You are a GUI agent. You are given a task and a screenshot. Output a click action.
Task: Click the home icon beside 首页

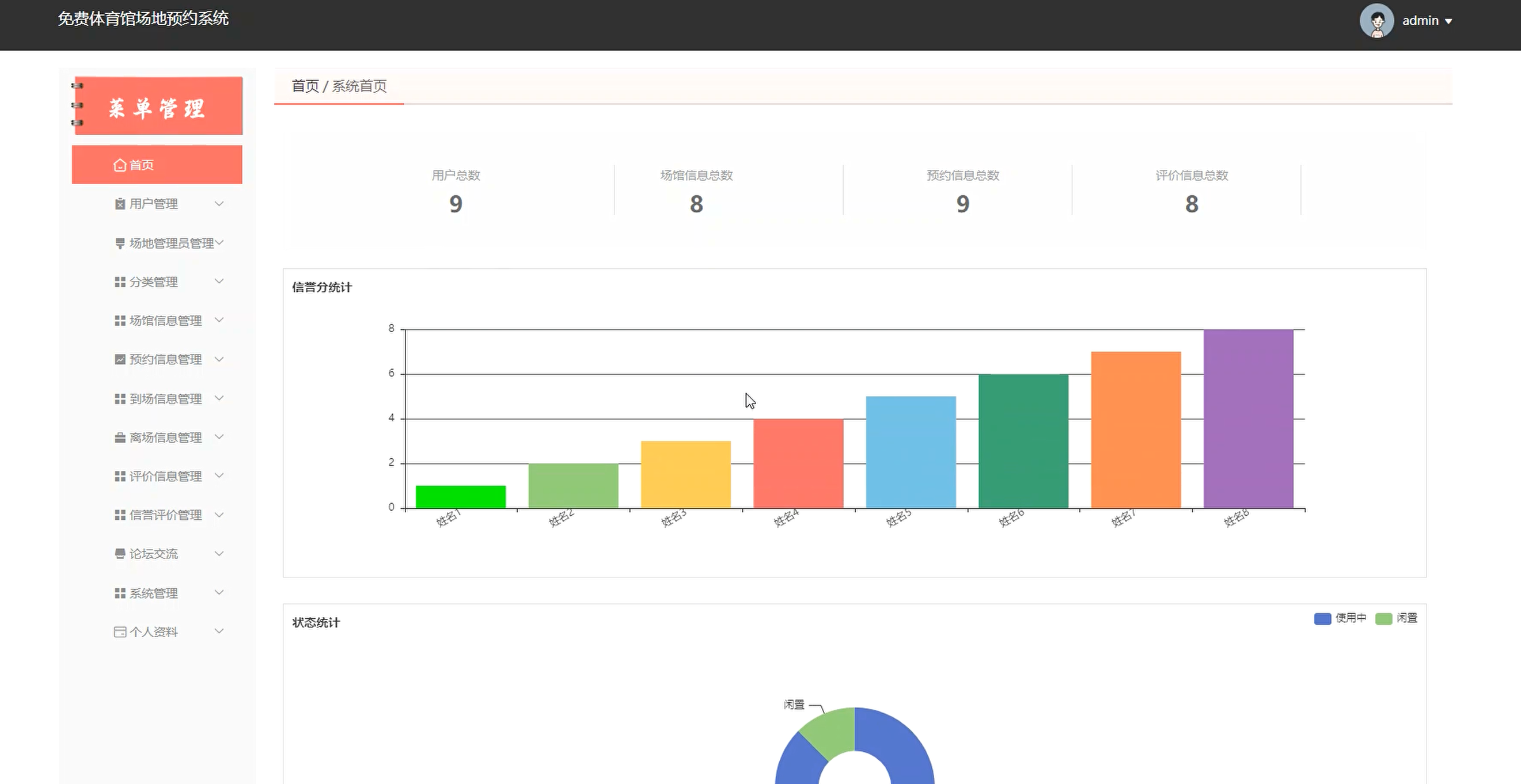(120, 165)
